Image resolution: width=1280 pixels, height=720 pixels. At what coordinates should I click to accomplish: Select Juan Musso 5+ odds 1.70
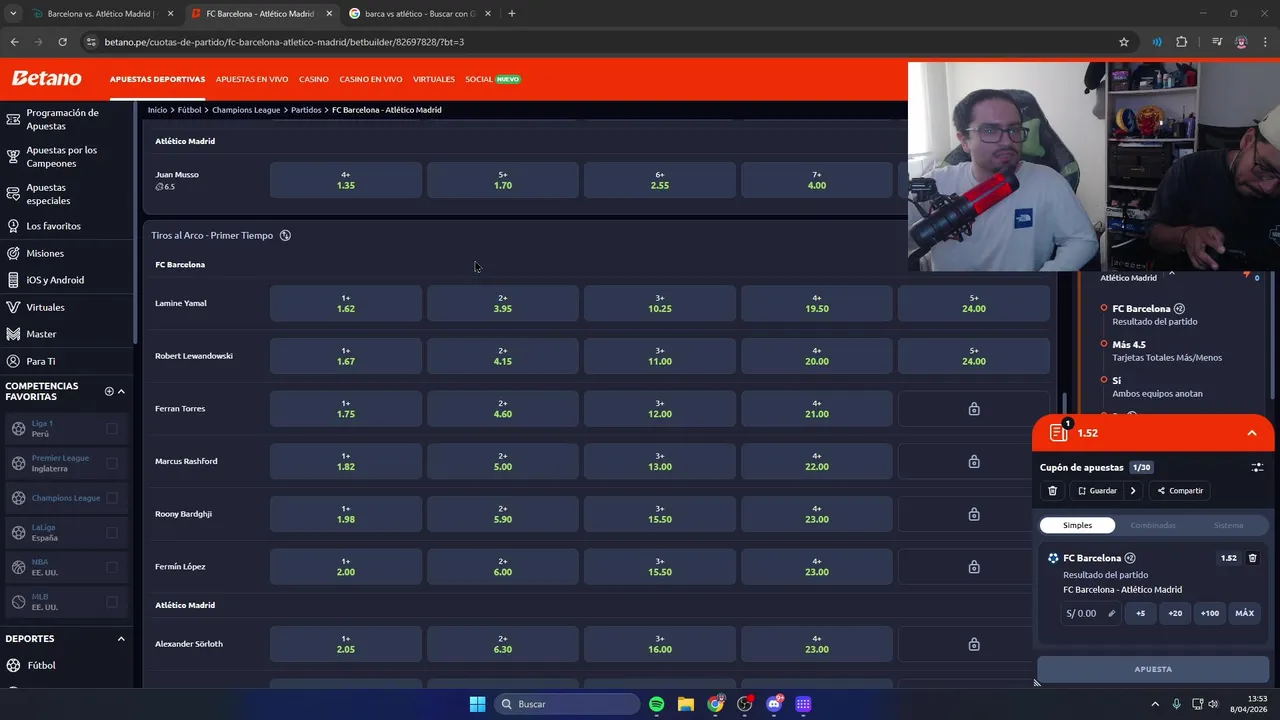[503, 180]
